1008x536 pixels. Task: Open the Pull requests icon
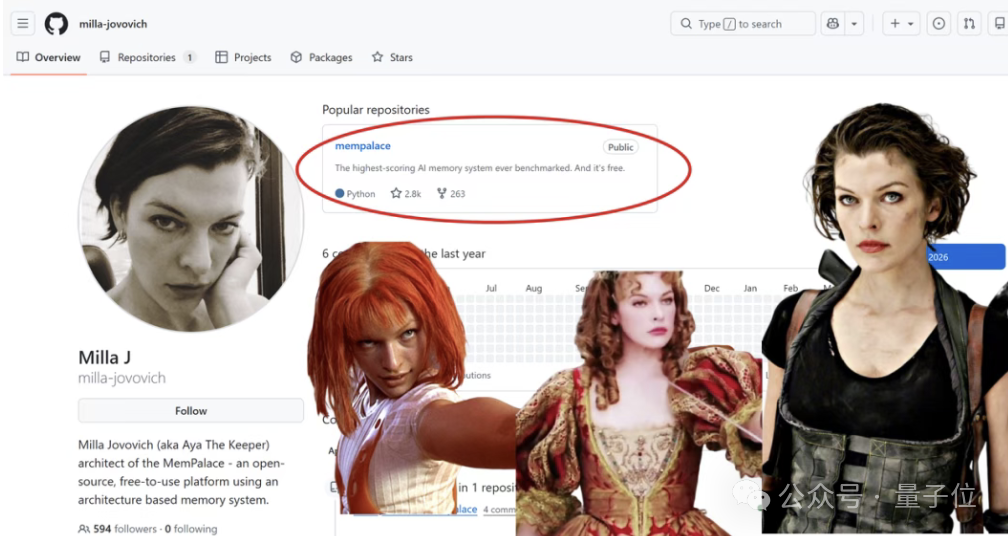click(969, 24)
